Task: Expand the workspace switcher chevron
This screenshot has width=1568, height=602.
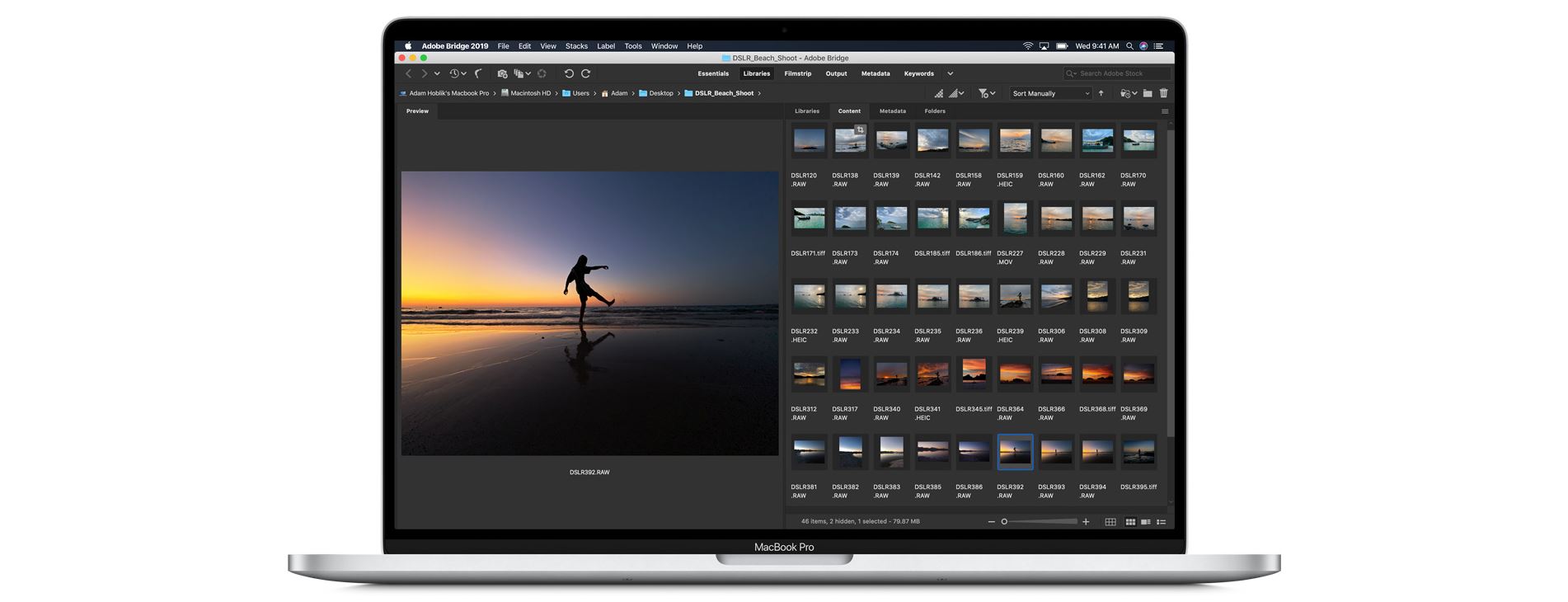Action: 950,74
